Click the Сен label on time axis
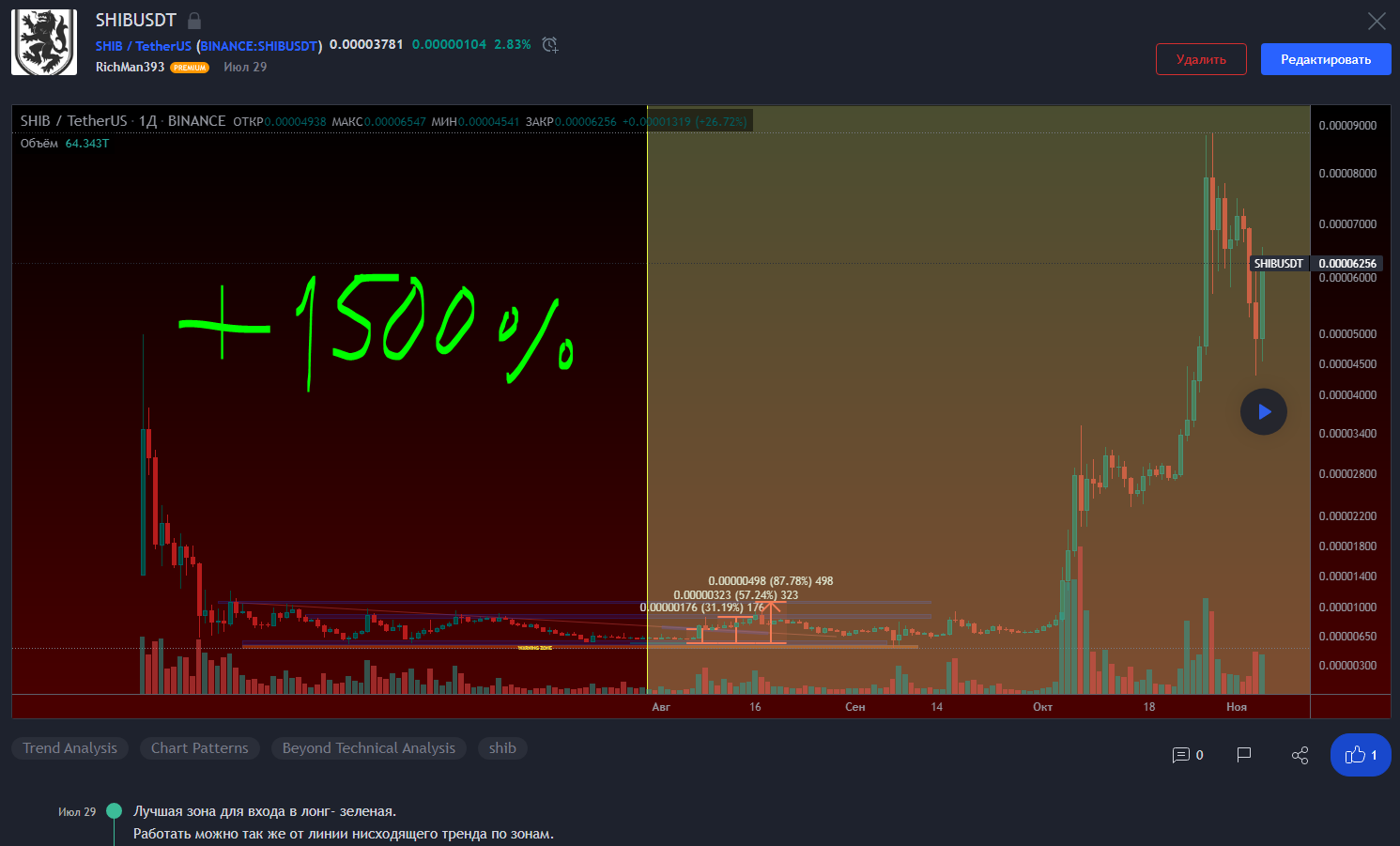 [854, 707]
